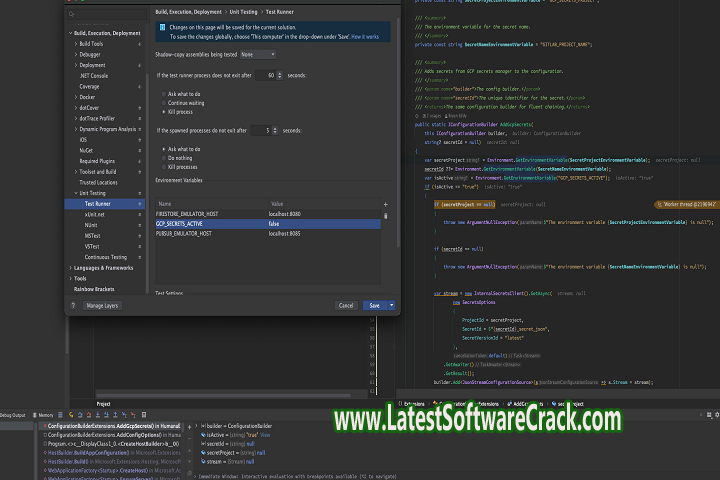The height and width of the screenshot is (480, 720).
Task: Open the NUnit settings page
Action: (x=92, y=225)
